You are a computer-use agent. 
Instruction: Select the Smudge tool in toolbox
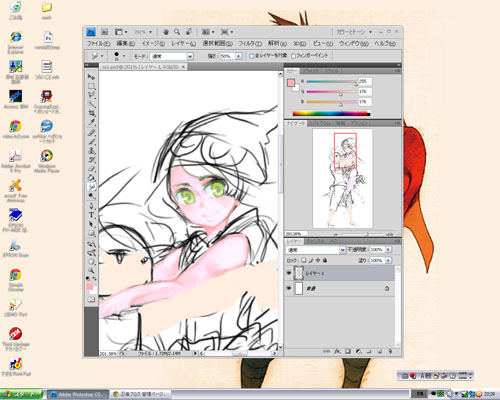point(91,187)
